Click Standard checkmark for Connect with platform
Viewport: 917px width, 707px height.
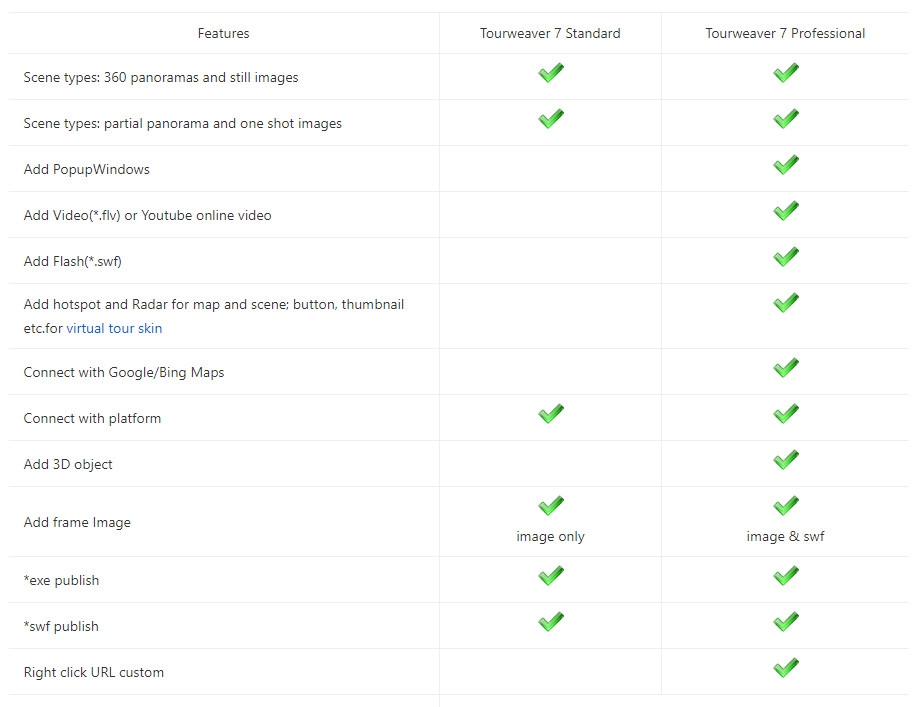click(x=551, y=414)
